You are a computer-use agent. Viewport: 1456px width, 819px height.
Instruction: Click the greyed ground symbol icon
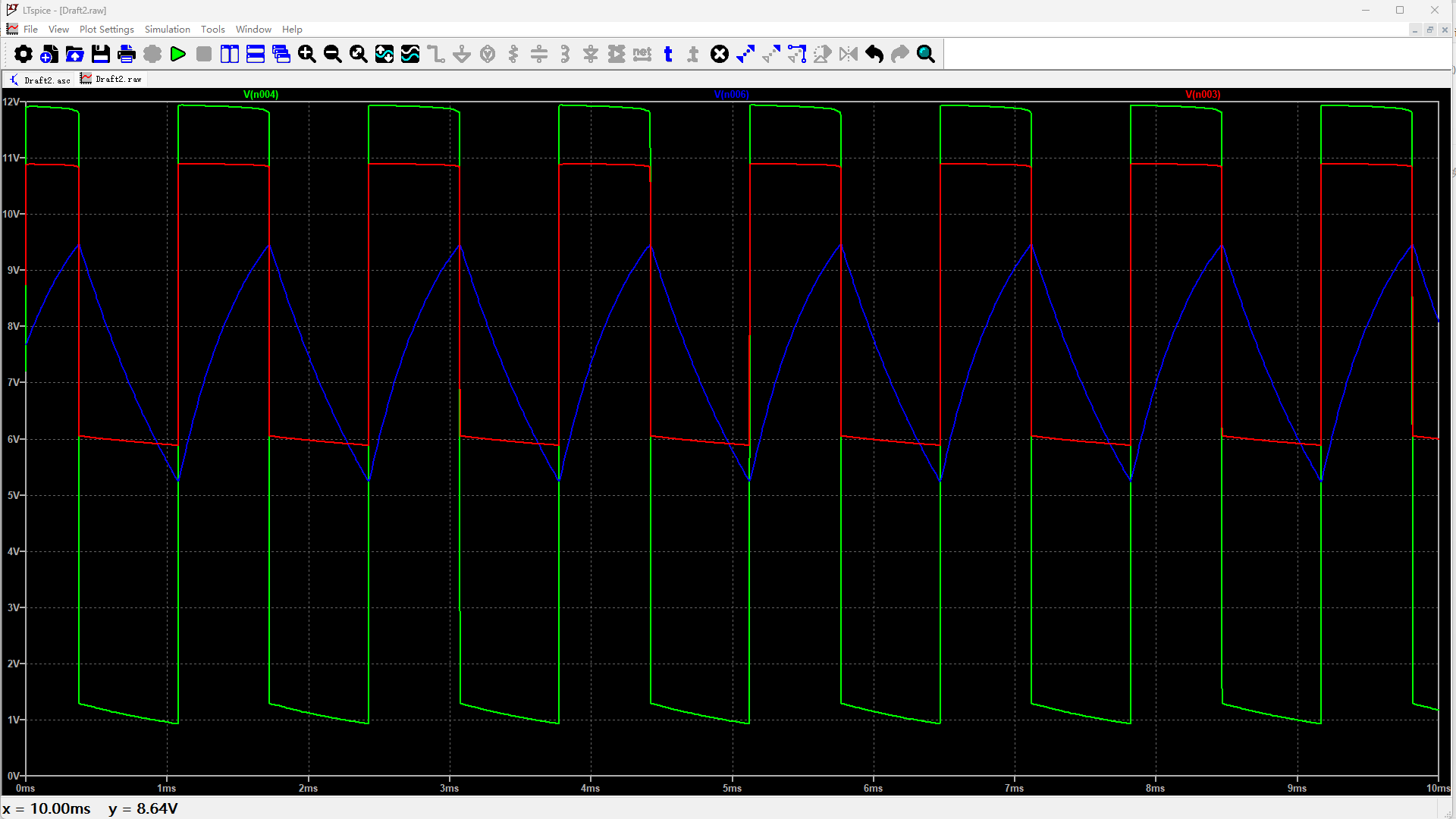point(462,54)
